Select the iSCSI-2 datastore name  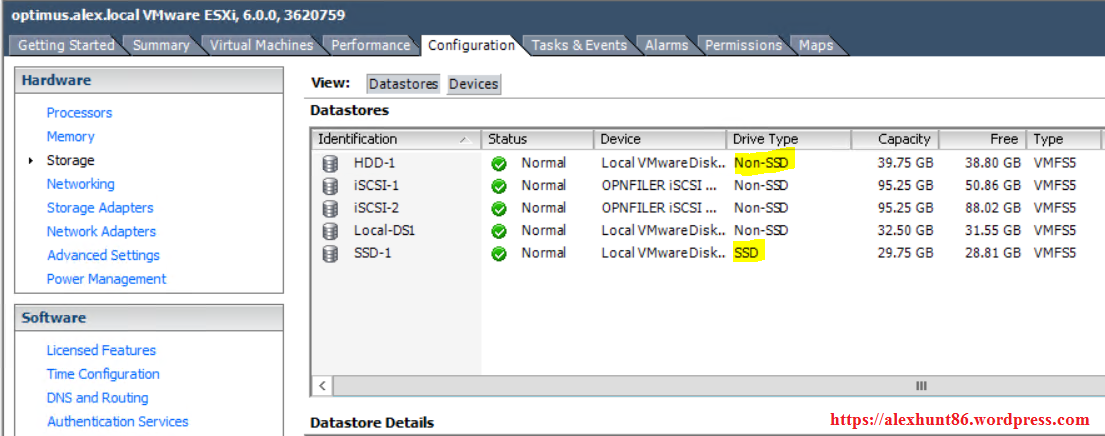(x=378, y=208)
